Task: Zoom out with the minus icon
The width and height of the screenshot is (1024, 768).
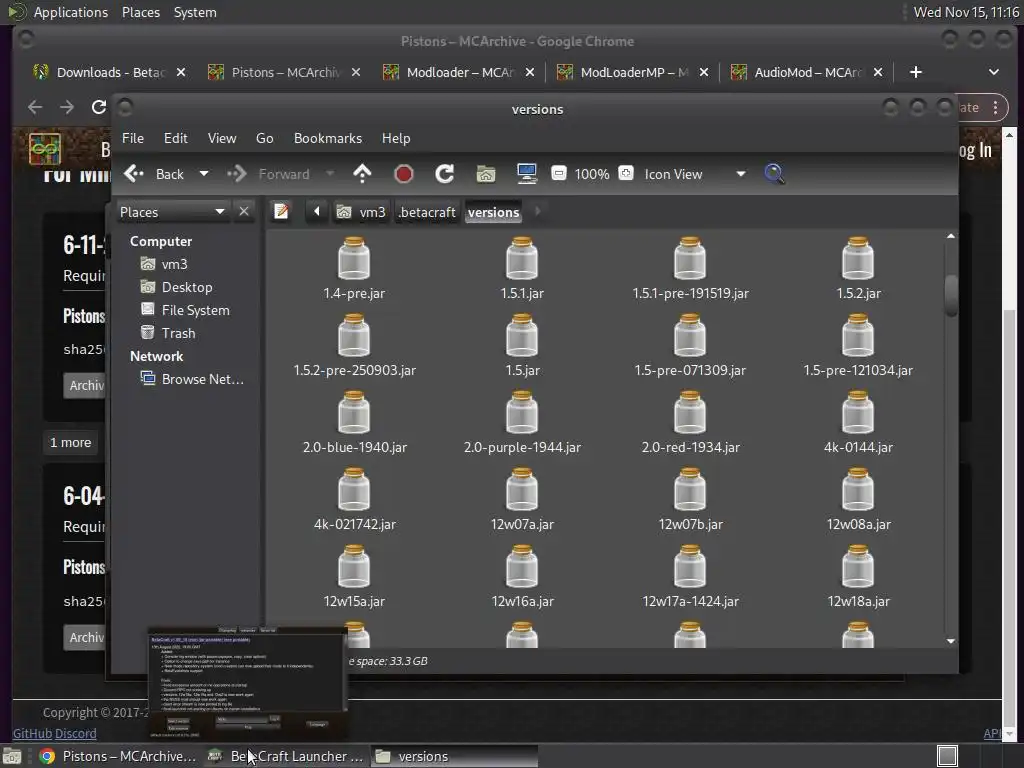Action: pyautogui.click(x=559, y=174)
